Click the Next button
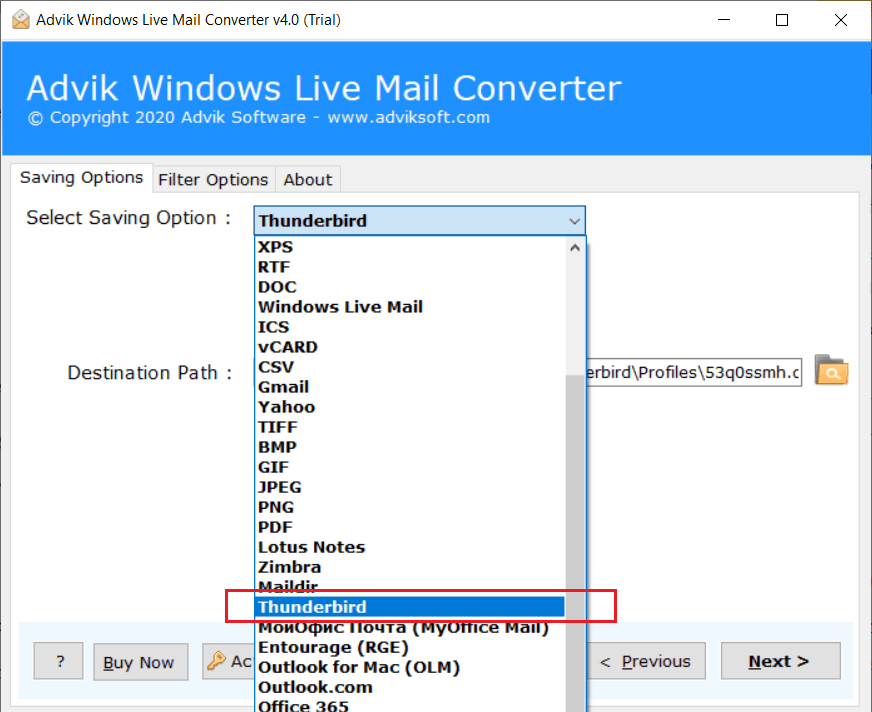The image size is (872, 712). pyautogui.click(x=780, y=661)
